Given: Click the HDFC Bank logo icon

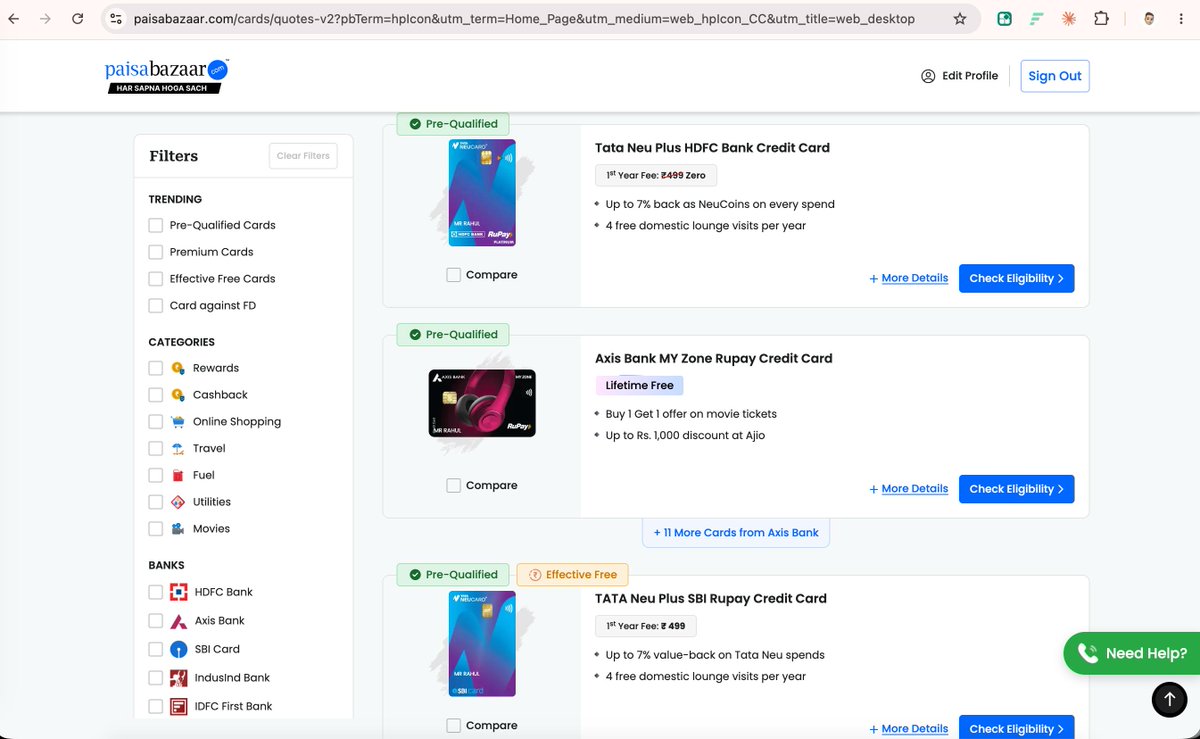Looking at the screenshot, I should tap(178, 592).
